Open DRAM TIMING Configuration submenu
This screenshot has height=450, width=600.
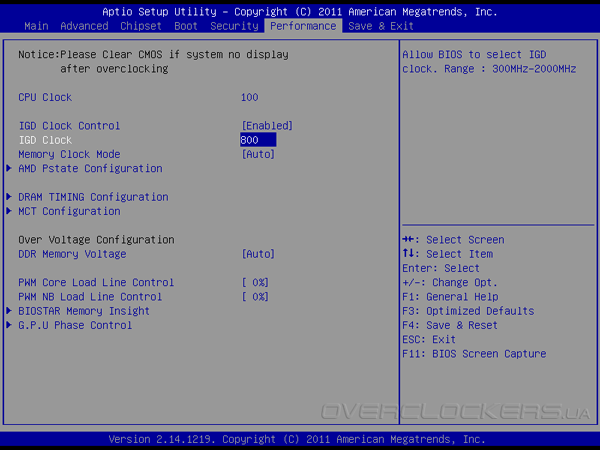click(x=93, y=197)
